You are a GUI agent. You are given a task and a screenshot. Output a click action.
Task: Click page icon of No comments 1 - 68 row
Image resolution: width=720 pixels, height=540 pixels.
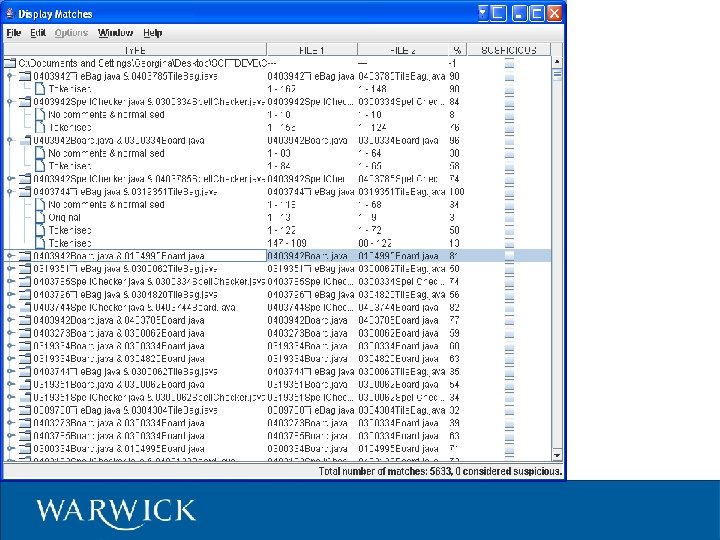(40, 204)
